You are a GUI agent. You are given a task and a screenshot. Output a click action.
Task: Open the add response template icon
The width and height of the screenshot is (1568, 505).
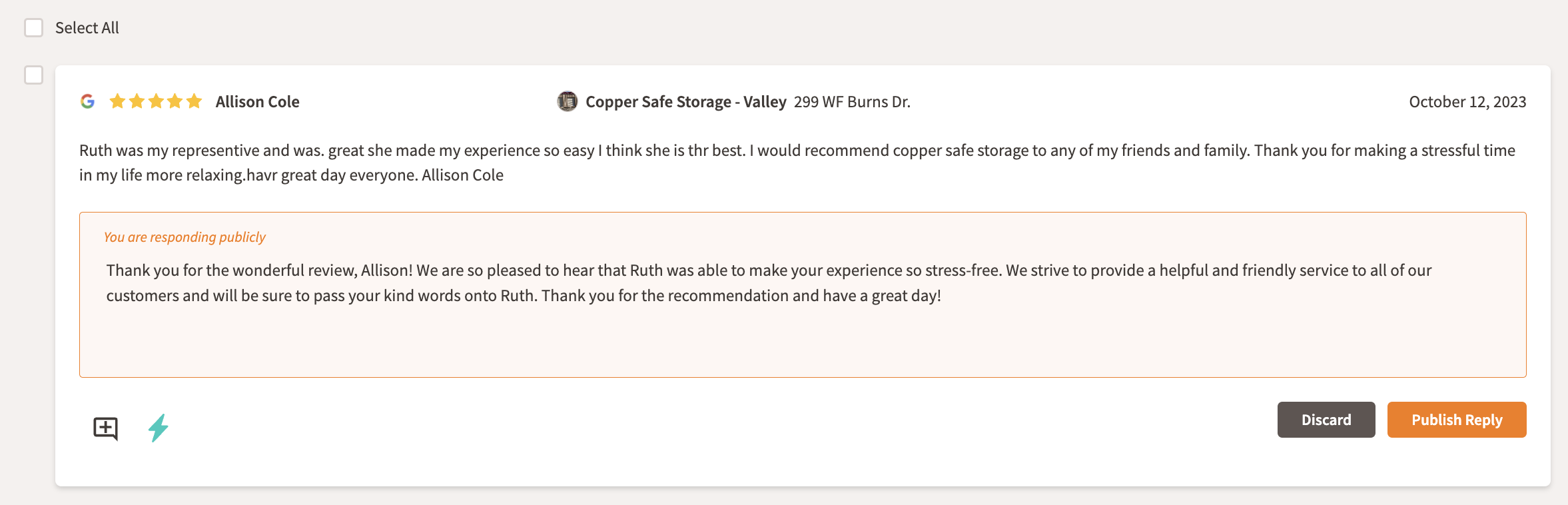pos(105,428)
